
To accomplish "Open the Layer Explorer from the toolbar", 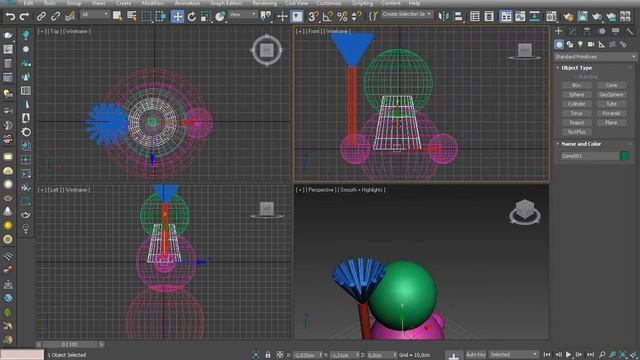I will pyautogui.click(x=489, y=16).
